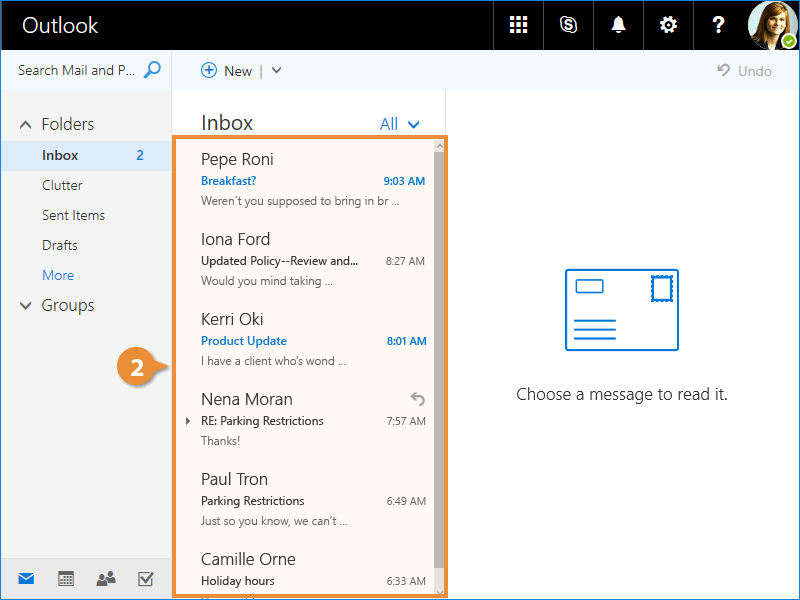The image size is (800, 600).
Task: Open the app launcher grid icon
Action: [x=518, y=25]
